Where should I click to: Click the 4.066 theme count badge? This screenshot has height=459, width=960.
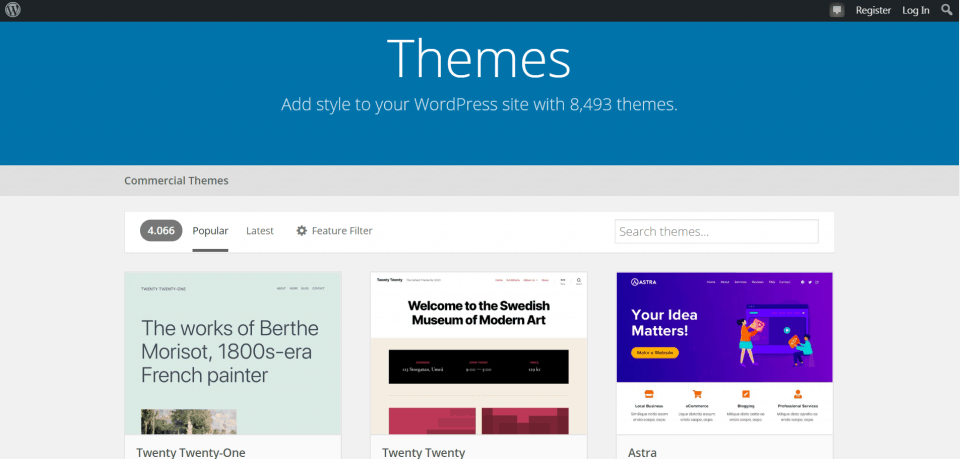click(x=161, y=231)
